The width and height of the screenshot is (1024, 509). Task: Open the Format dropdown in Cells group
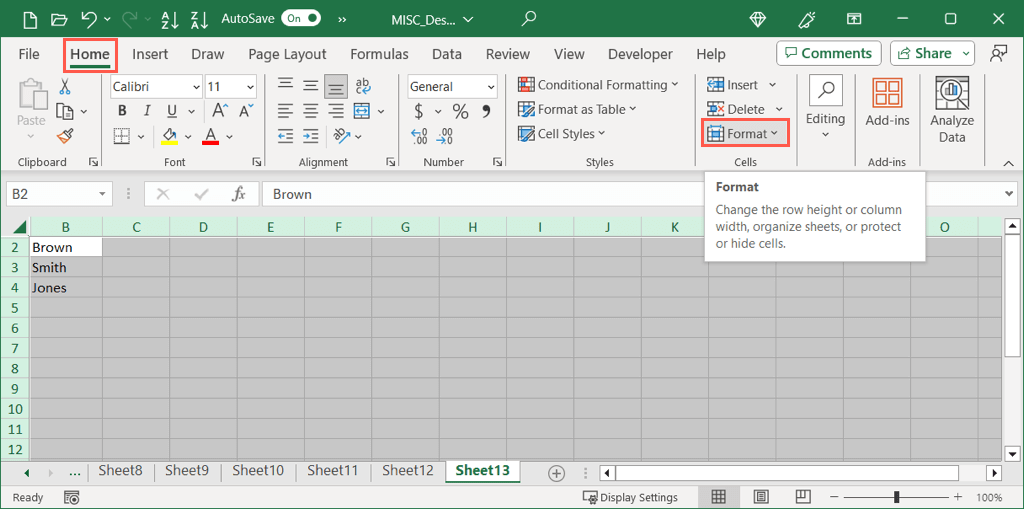(x=746, y=133)
